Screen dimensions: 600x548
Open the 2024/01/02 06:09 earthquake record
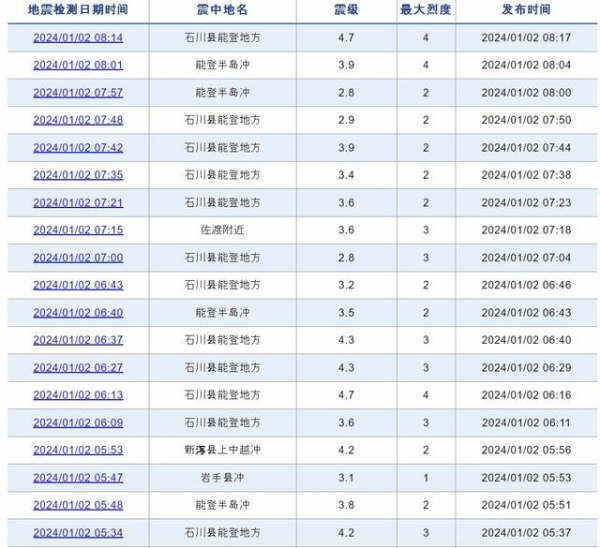coord(78,423)
